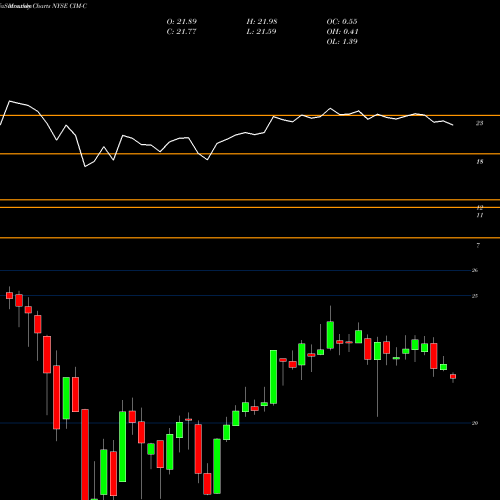
Task: Click the '7' axis label beside the lowest orange line
Action: click(478, 246)
